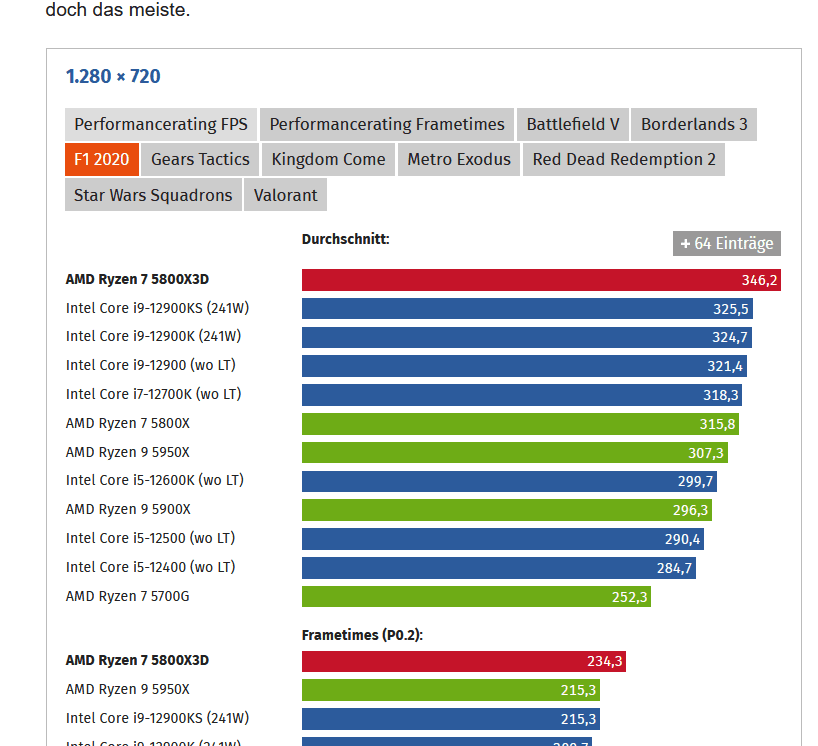Click Intel Core i9-12900KS label under Frametimes
The height and width of the screenshot is (746, 818).
pos(158,718)
